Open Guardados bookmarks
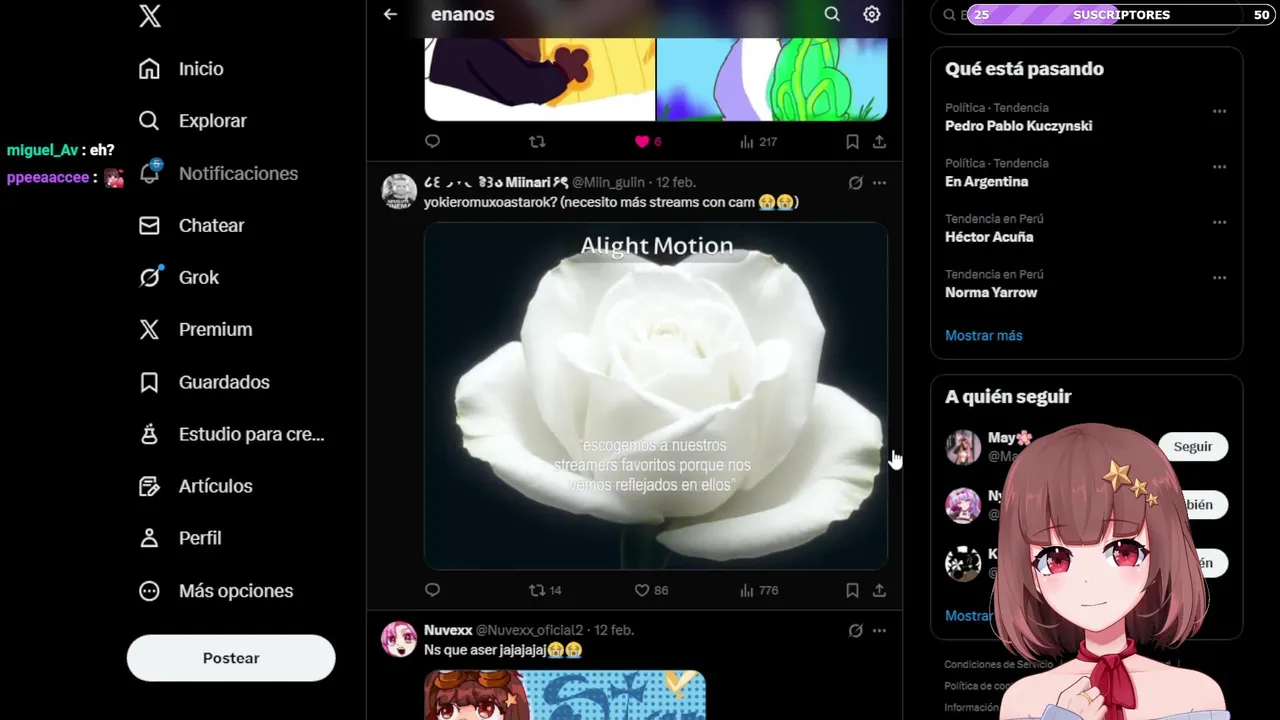1280x720 pixels. tap(204, 382)
